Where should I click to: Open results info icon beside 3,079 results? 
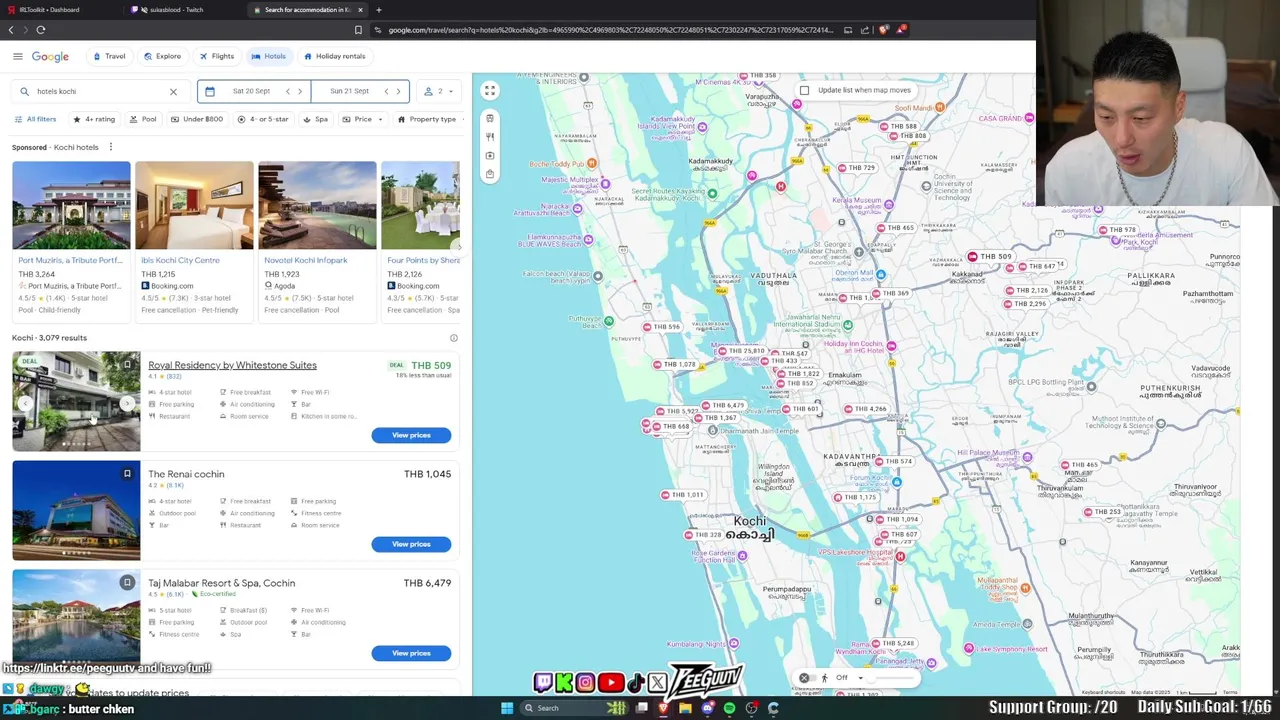[453, 338]
